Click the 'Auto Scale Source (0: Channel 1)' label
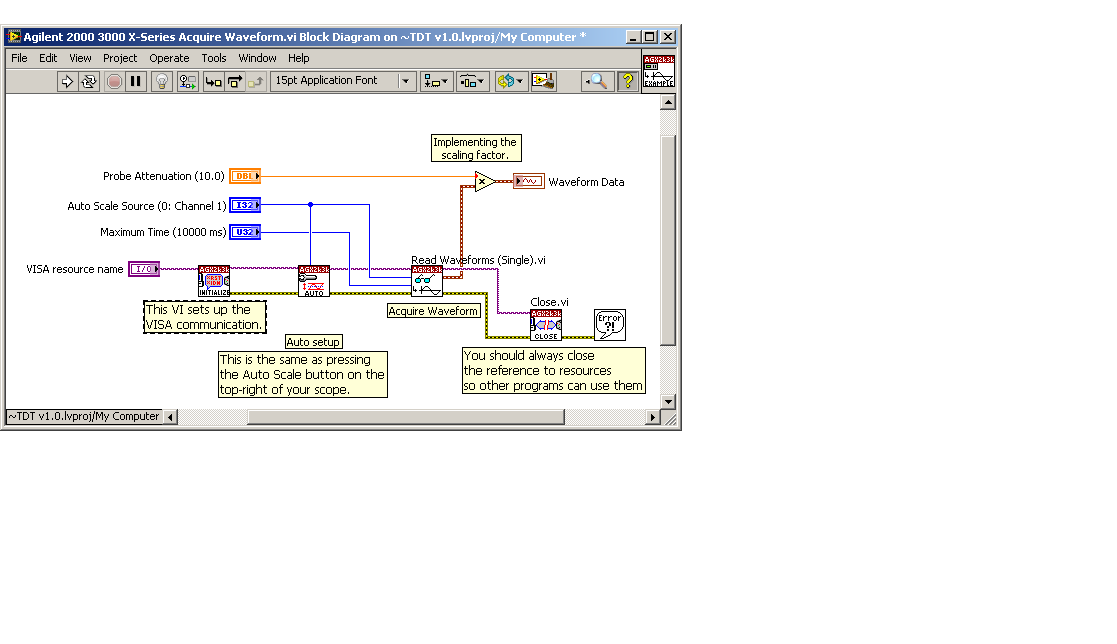The image size is (1117, 644). pyautogui.click(x=147, y=206)
